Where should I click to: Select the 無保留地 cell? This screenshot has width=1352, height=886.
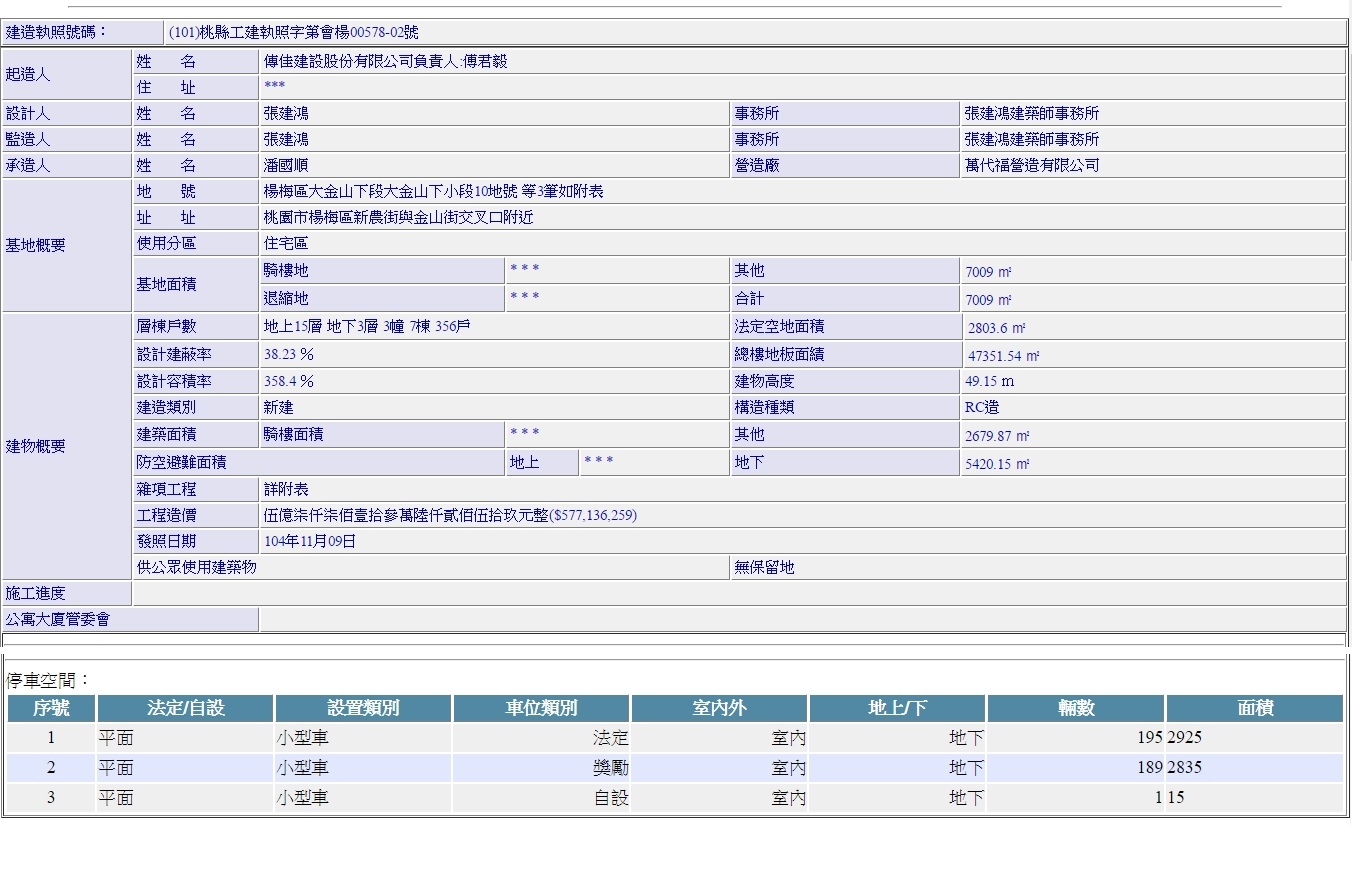coord(1039,567)
